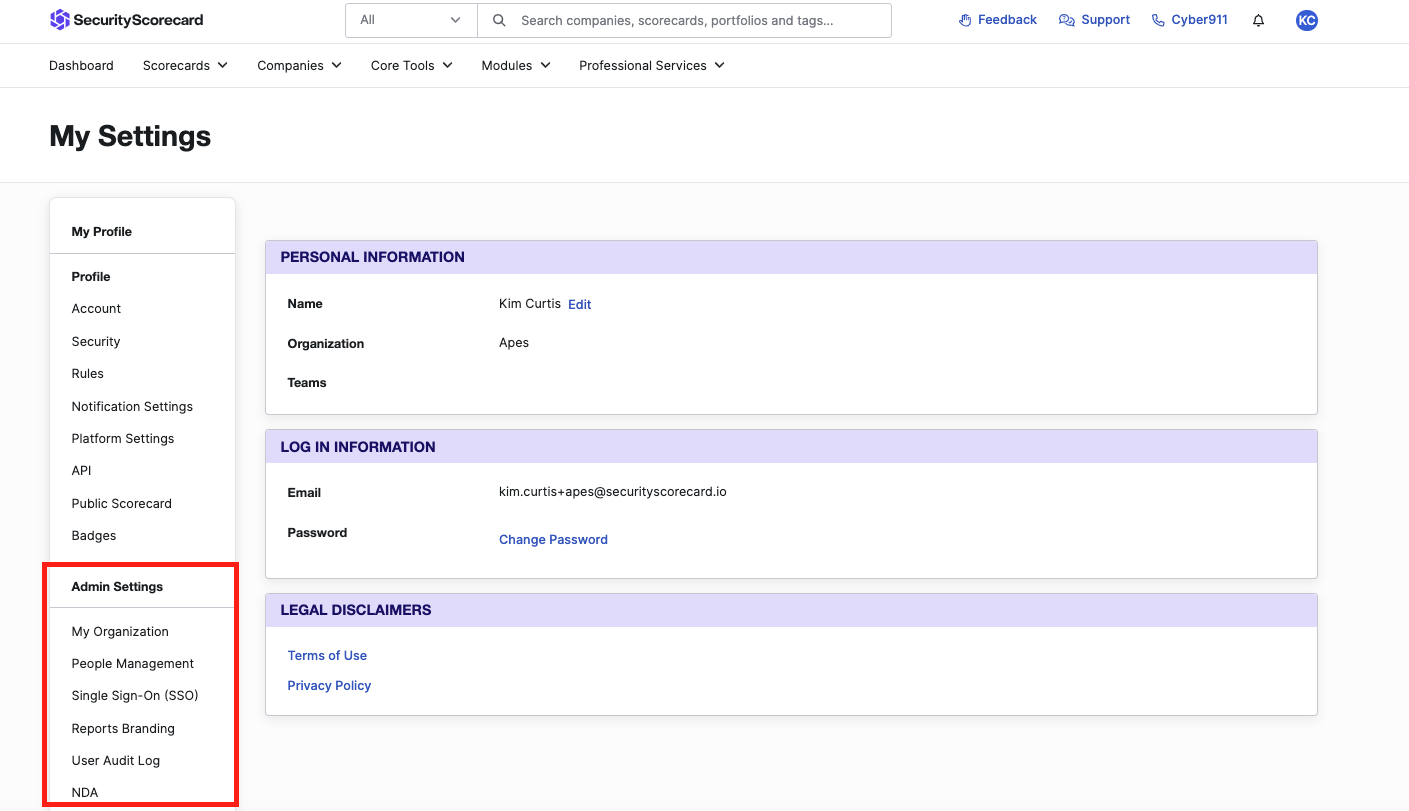Open notifications bell icon
This screenshot has width=1409, height=811.
pyautogui.click(x=1258, y=20)
